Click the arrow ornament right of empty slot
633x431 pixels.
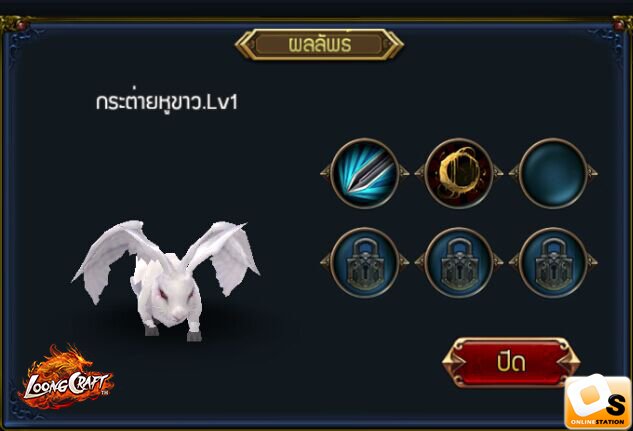click(592, 174)
